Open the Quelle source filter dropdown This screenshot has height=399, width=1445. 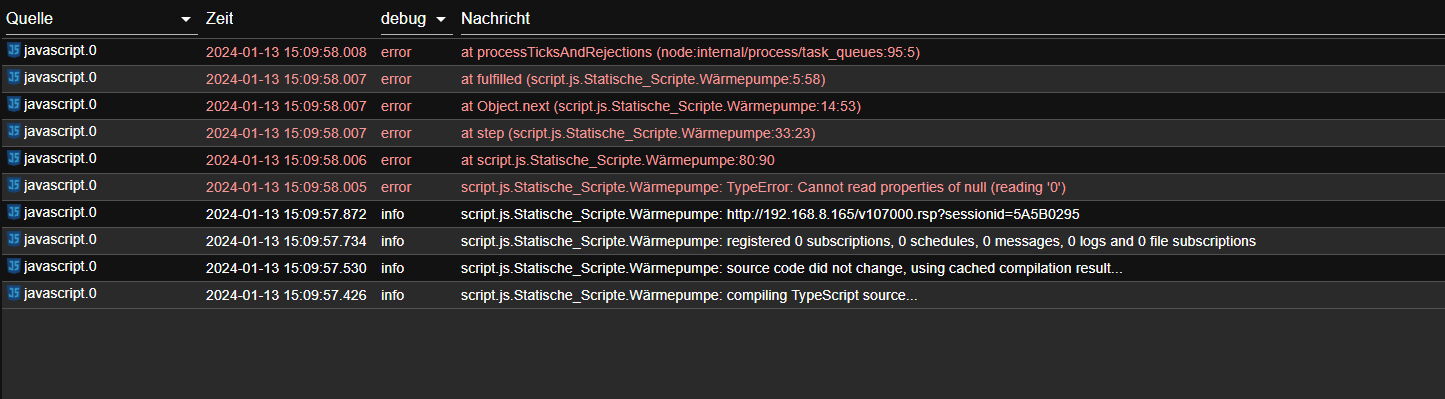[186, 20]
